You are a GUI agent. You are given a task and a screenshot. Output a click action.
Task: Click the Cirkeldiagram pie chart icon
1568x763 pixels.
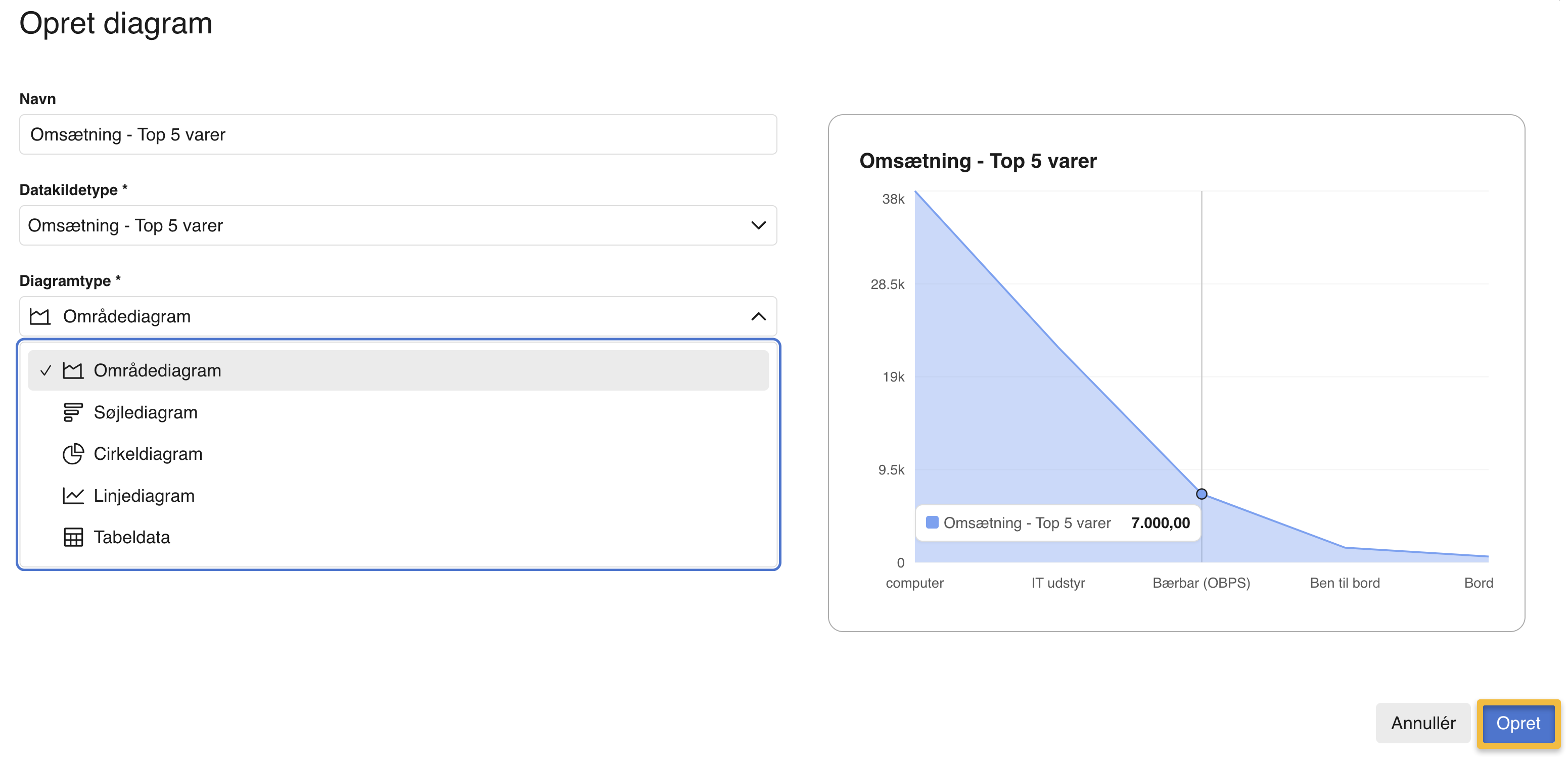[x=73, y=454]
